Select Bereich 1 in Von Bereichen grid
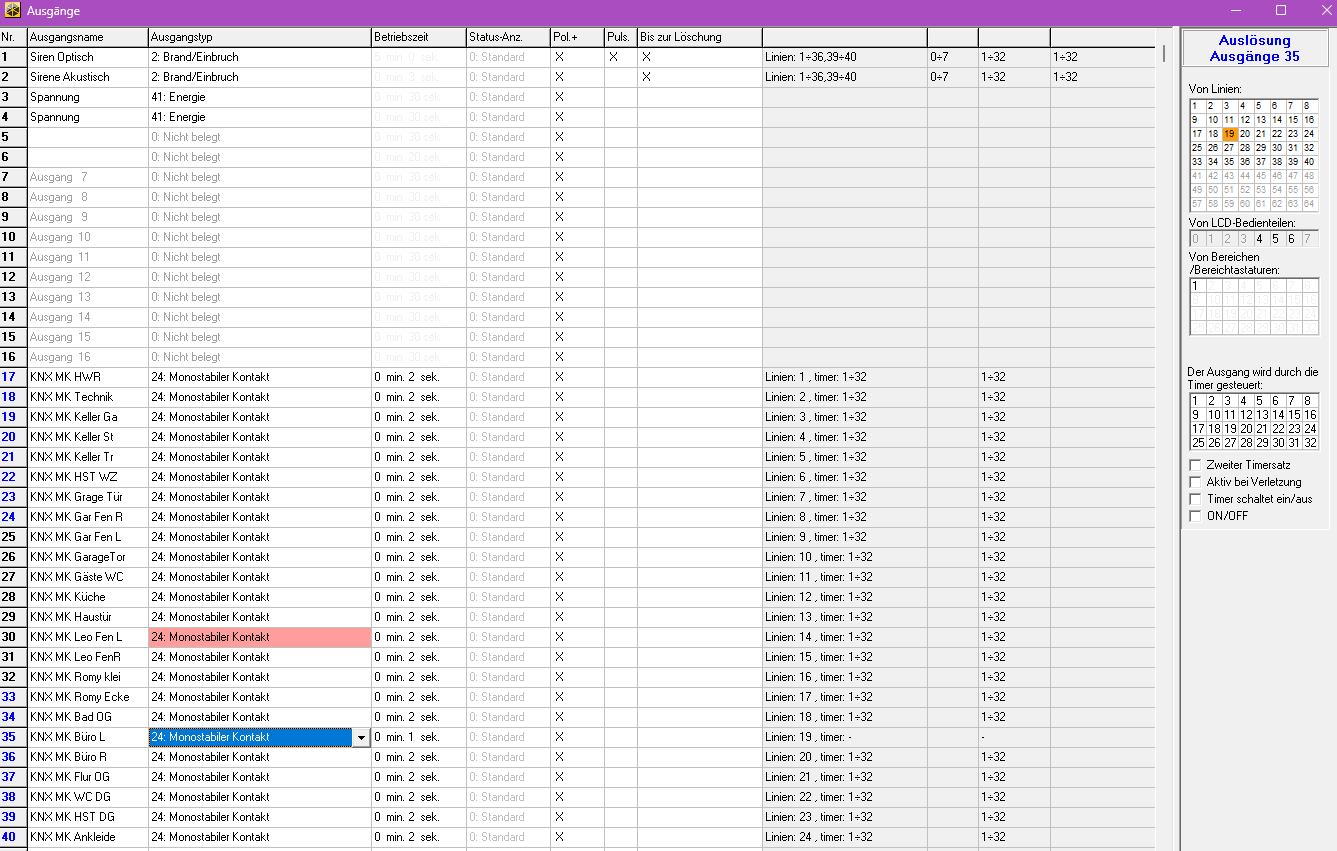Viewport: 1337px width, 851px height. point(1196,286)
